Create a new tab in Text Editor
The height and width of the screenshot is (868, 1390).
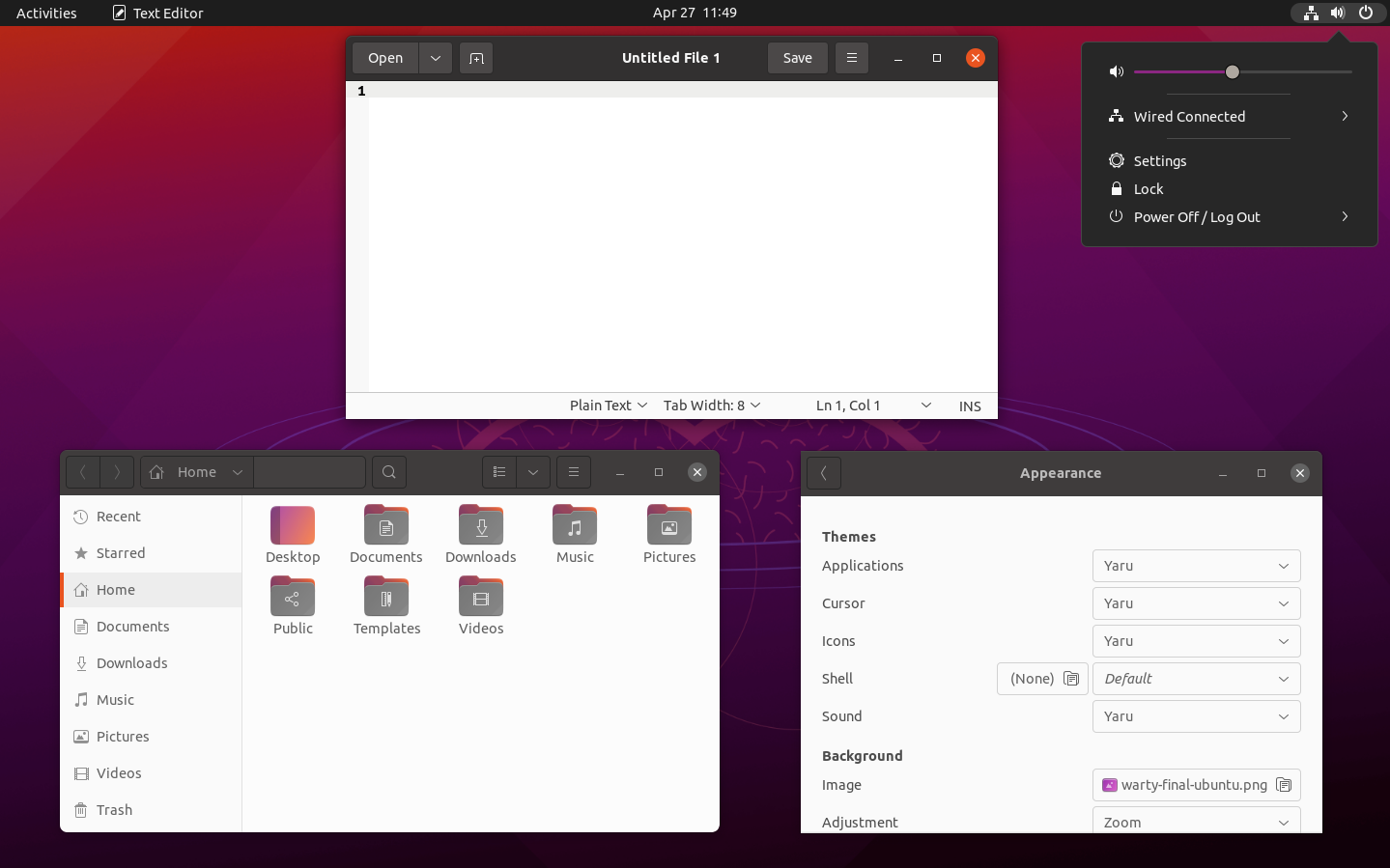[475, 58]
